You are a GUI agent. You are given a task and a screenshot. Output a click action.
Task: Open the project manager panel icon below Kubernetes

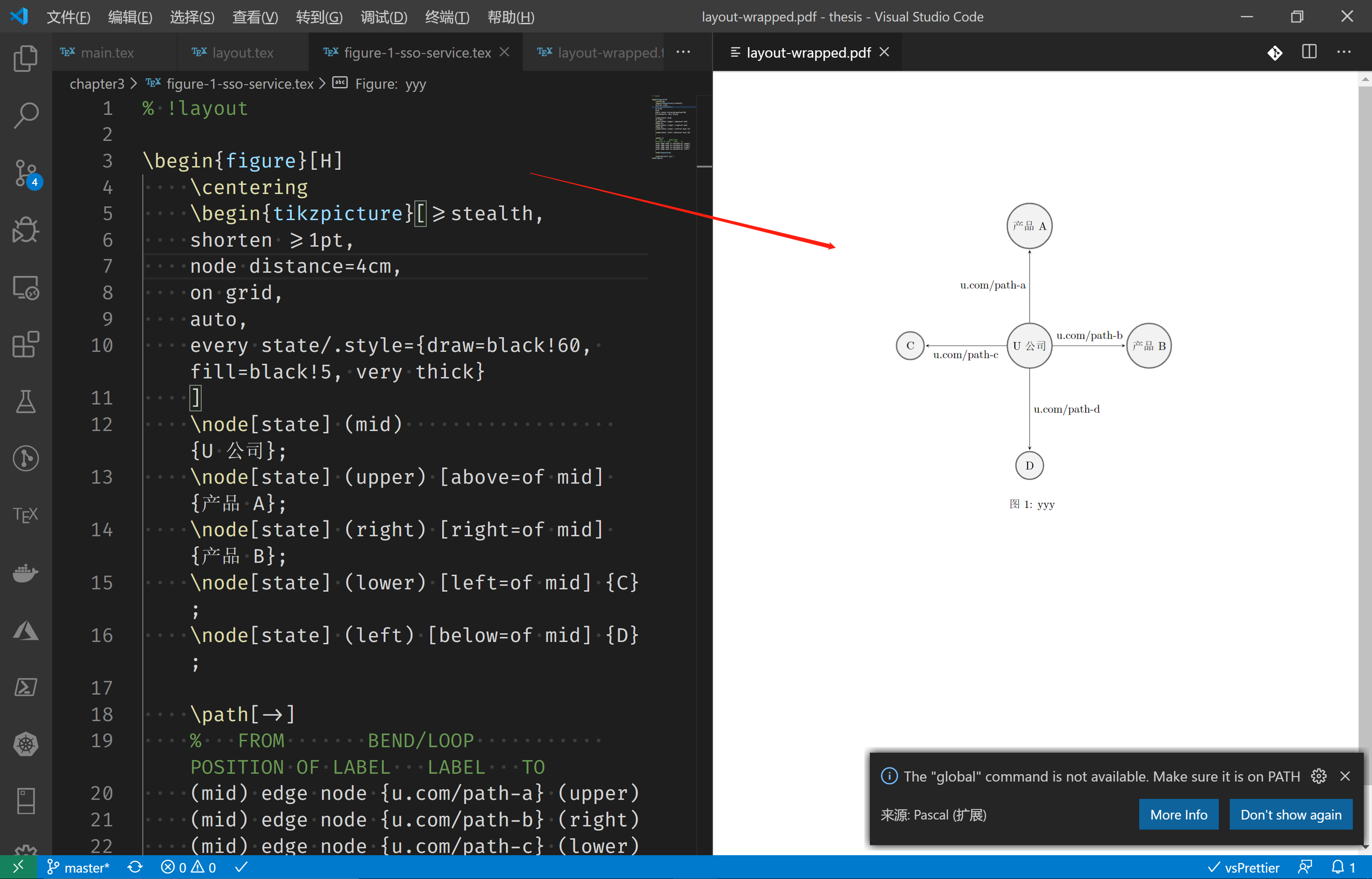[x=26, y=801]
